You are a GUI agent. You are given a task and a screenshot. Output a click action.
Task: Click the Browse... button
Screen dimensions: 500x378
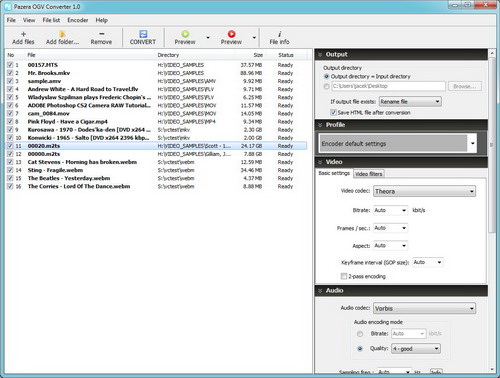point(465,86)
